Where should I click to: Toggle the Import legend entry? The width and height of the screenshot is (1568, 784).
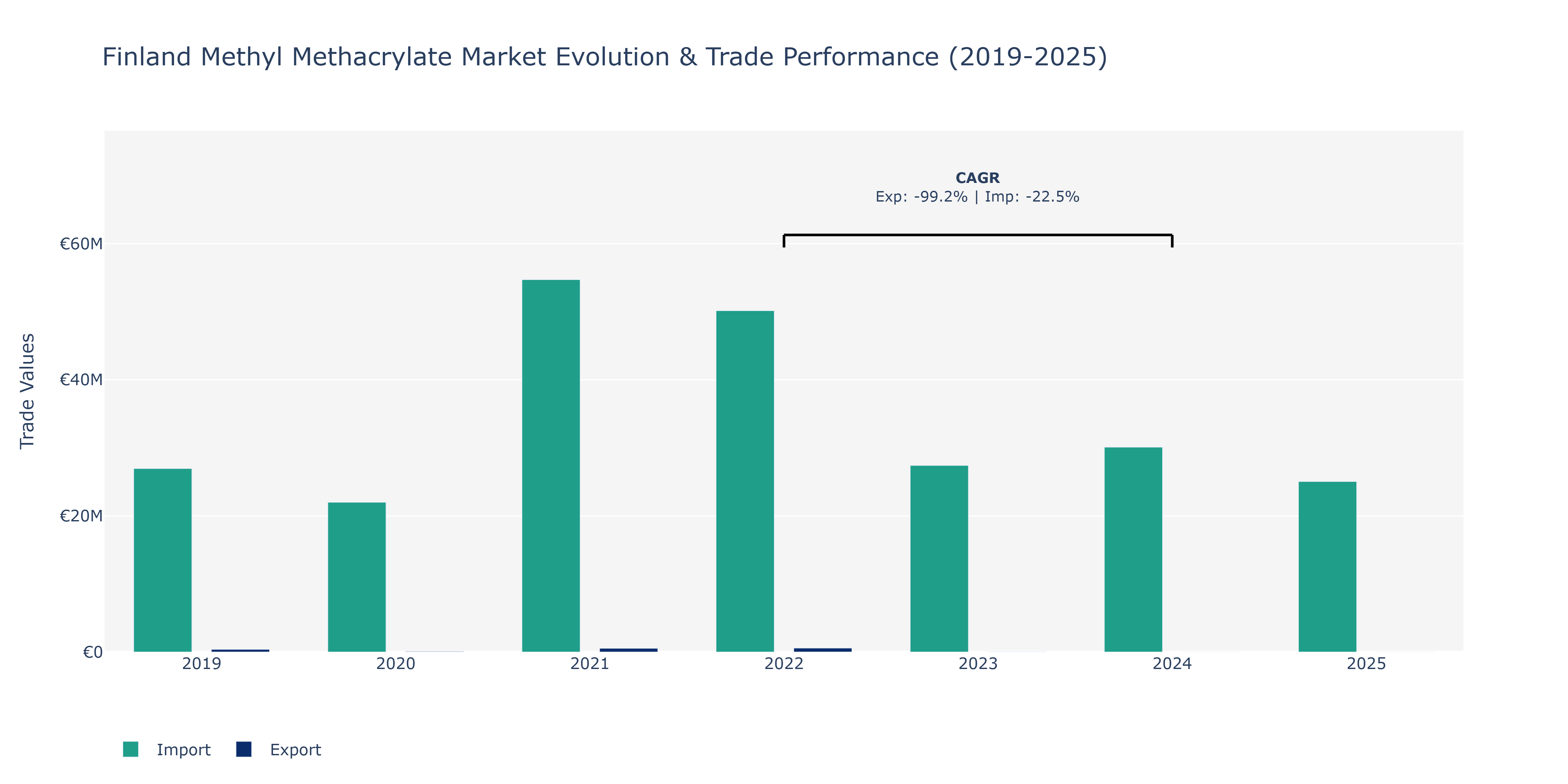click(166, 749)
